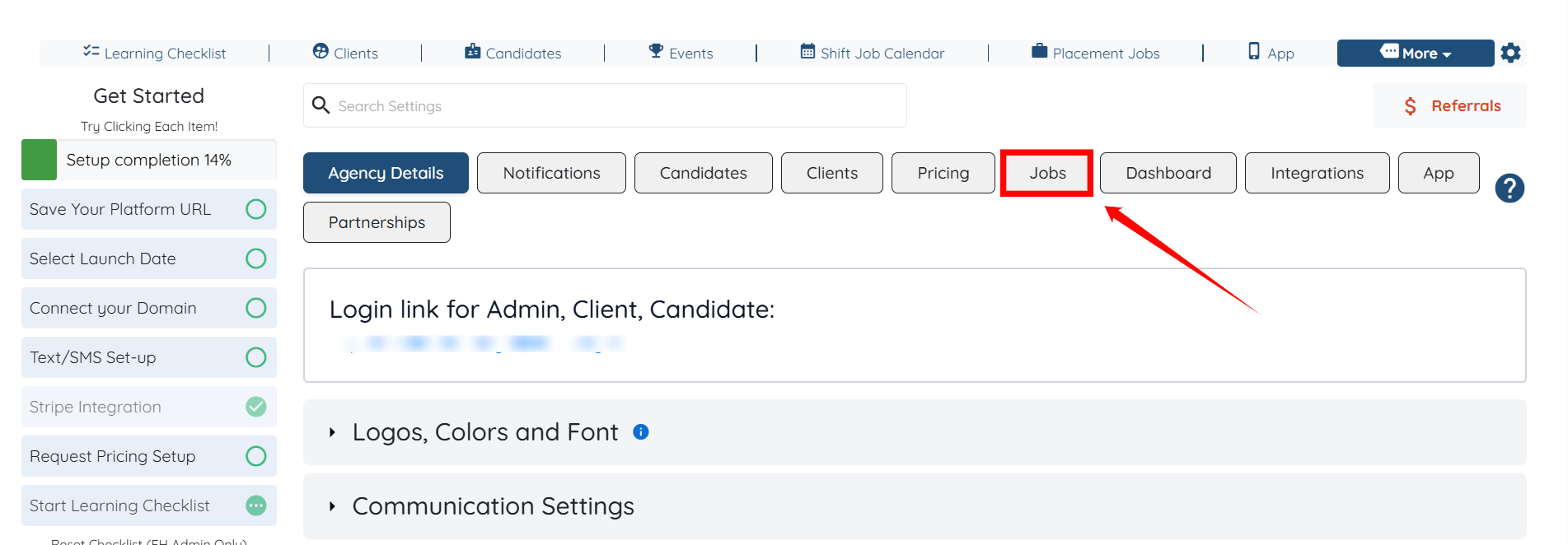Open the Partnerships settings button
Viewport: 1568px width, 545px height.
[x=377, y=222]
